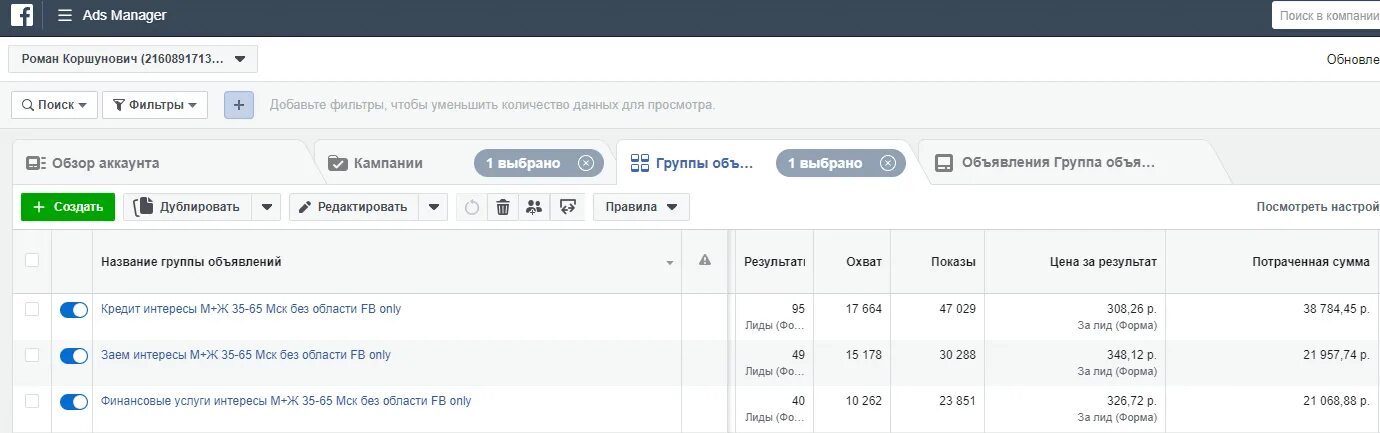Switch to Обзор аккаунта tab
Viewport: 1380px width, 433px height.
point(105,163)
